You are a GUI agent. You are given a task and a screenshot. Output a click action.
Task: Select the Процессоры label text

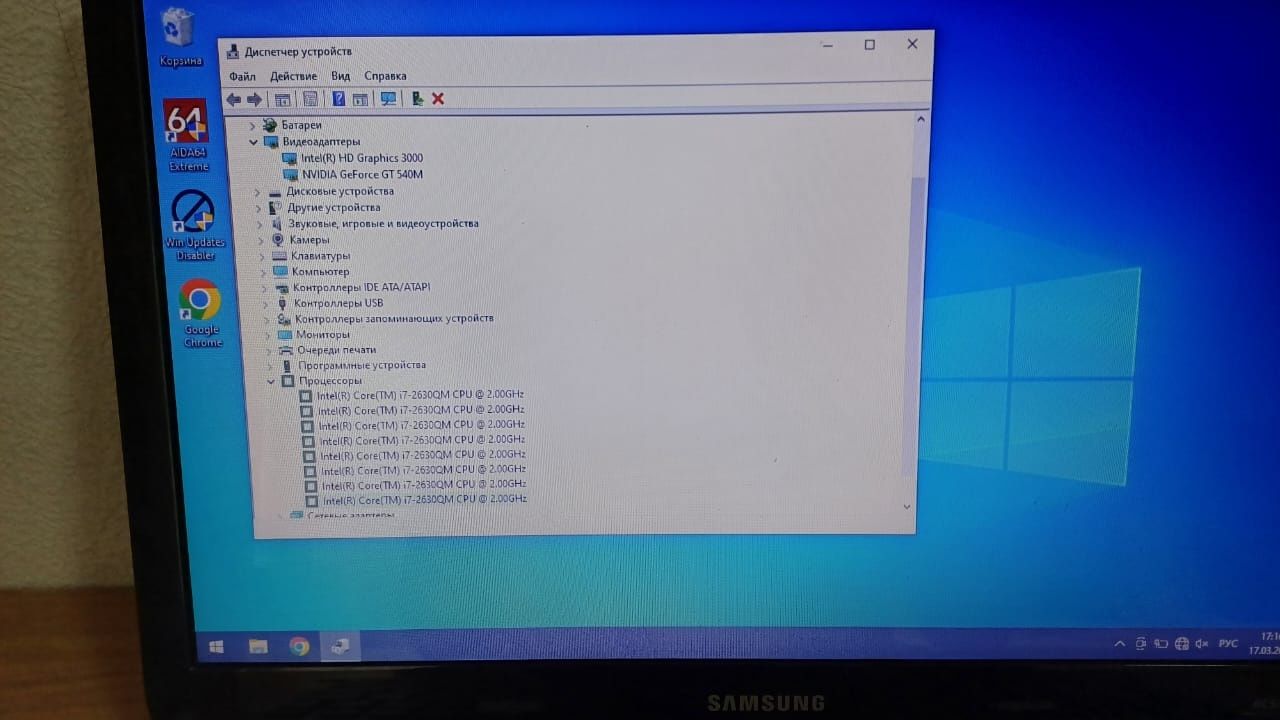[330, 381]
